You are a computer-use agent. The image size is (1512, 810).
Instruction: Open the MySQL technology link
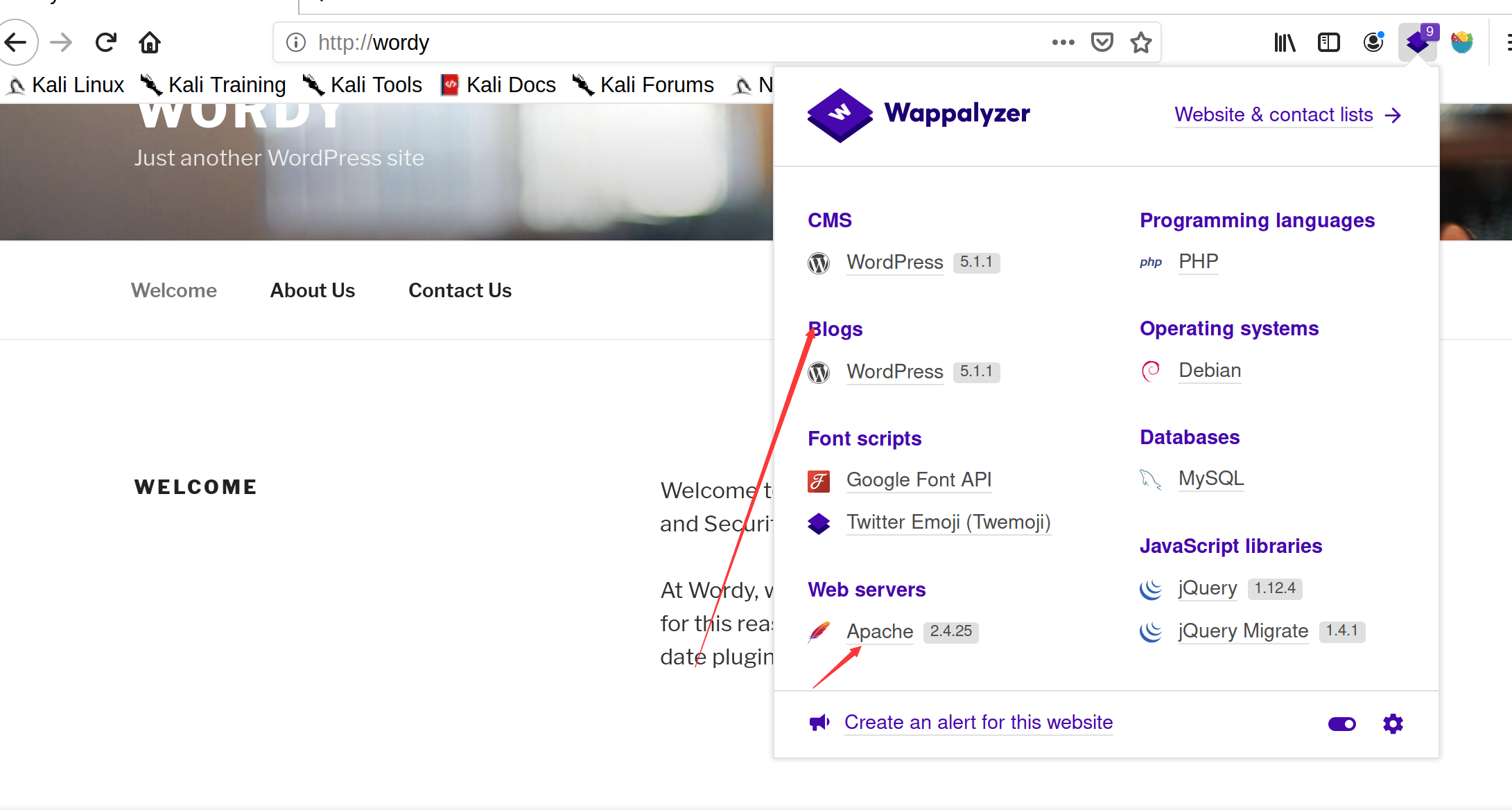click(1212, 479)
